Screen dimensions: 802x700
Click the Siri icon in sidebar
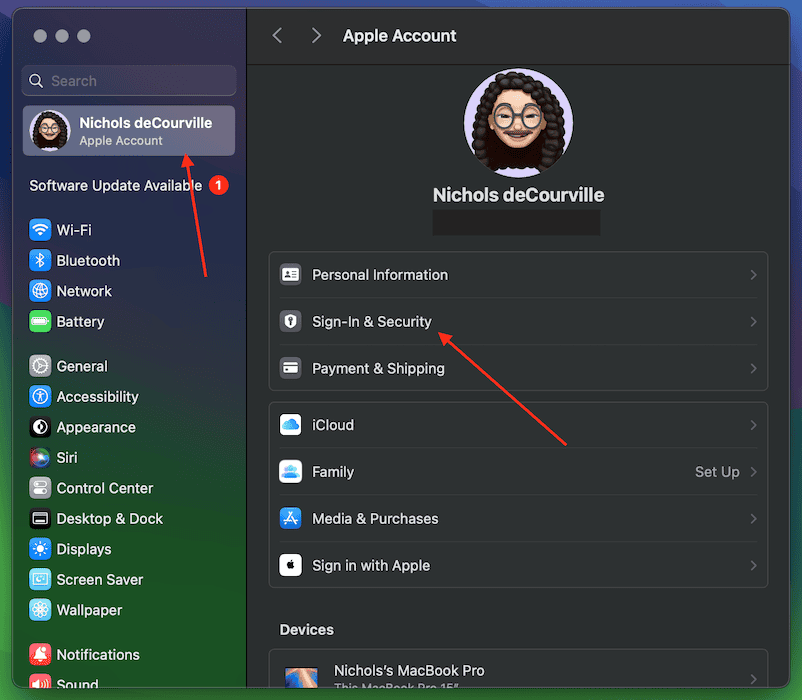[x=40, y=458]
